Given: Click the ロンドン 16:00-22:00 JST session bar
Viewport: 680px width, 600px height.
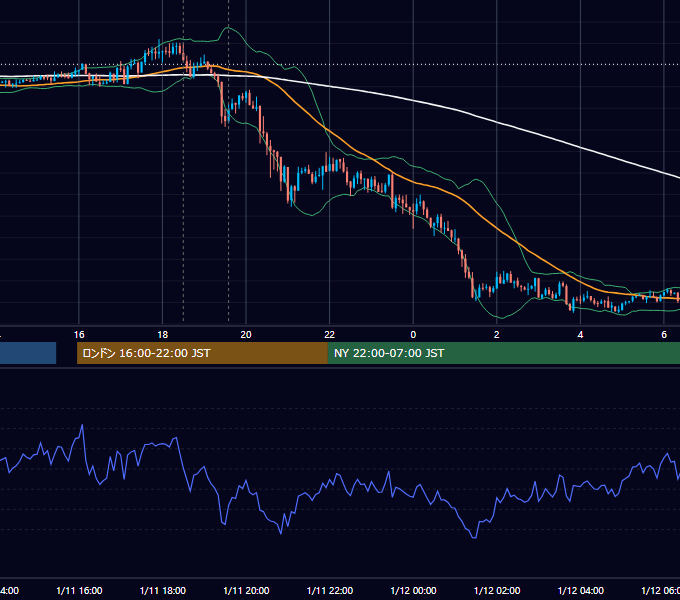Looking at the screenshot, I should click(202, 353).
